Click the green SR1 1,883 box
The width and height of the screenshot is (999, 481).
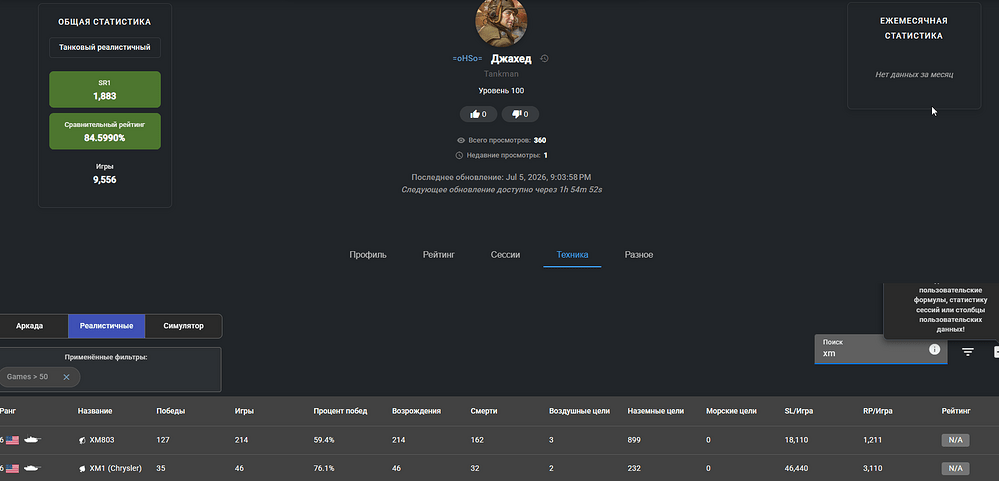(105, 89)
